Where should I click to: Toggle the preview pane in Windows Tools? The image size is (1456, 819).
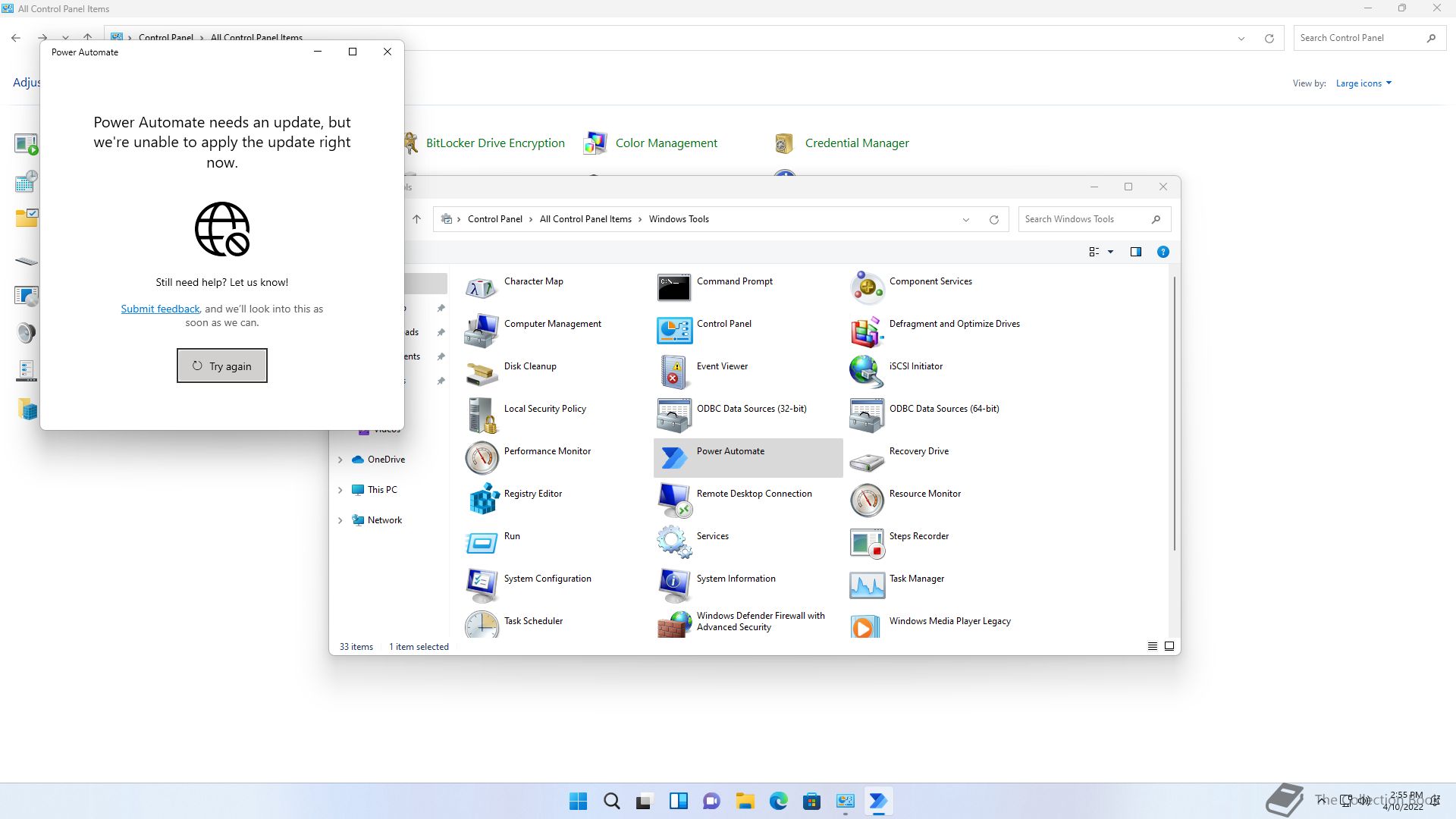tap(1136, 252)
